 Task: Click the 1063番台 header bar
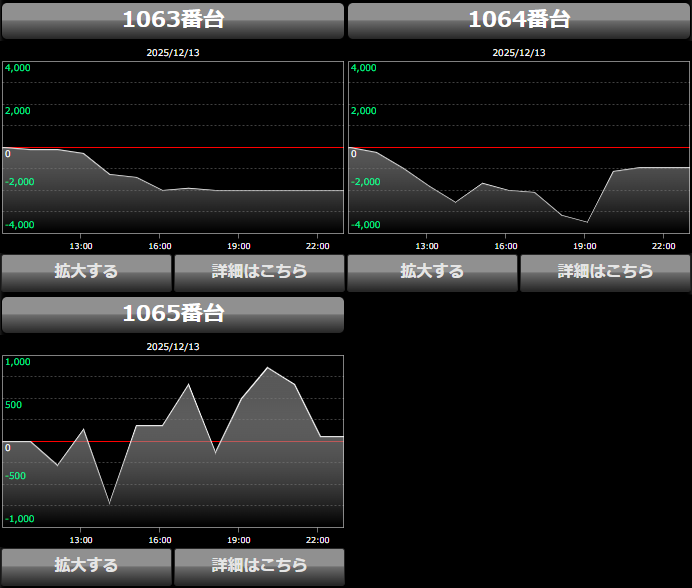tap(173, 21)
